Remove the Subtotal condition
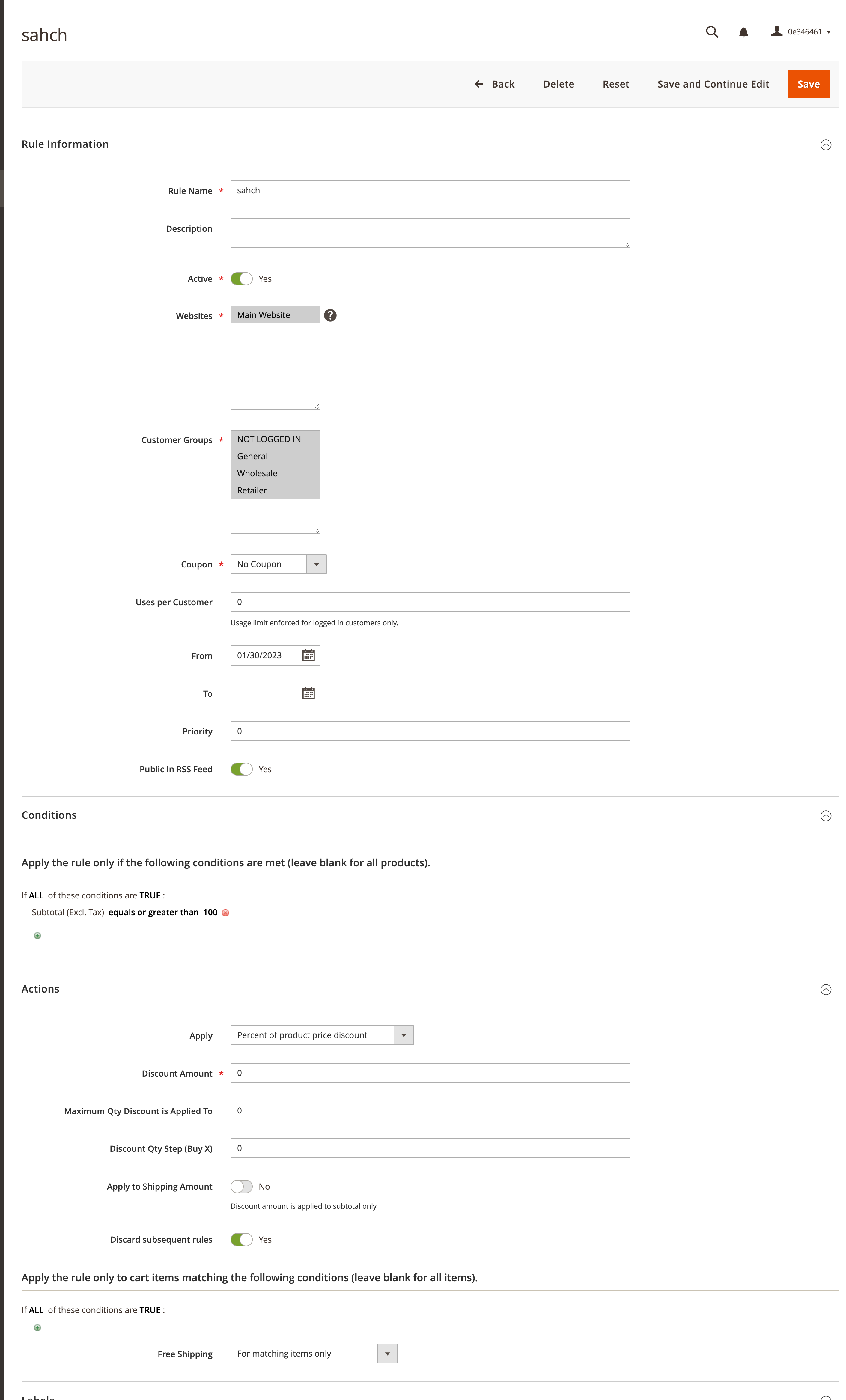 225,913
